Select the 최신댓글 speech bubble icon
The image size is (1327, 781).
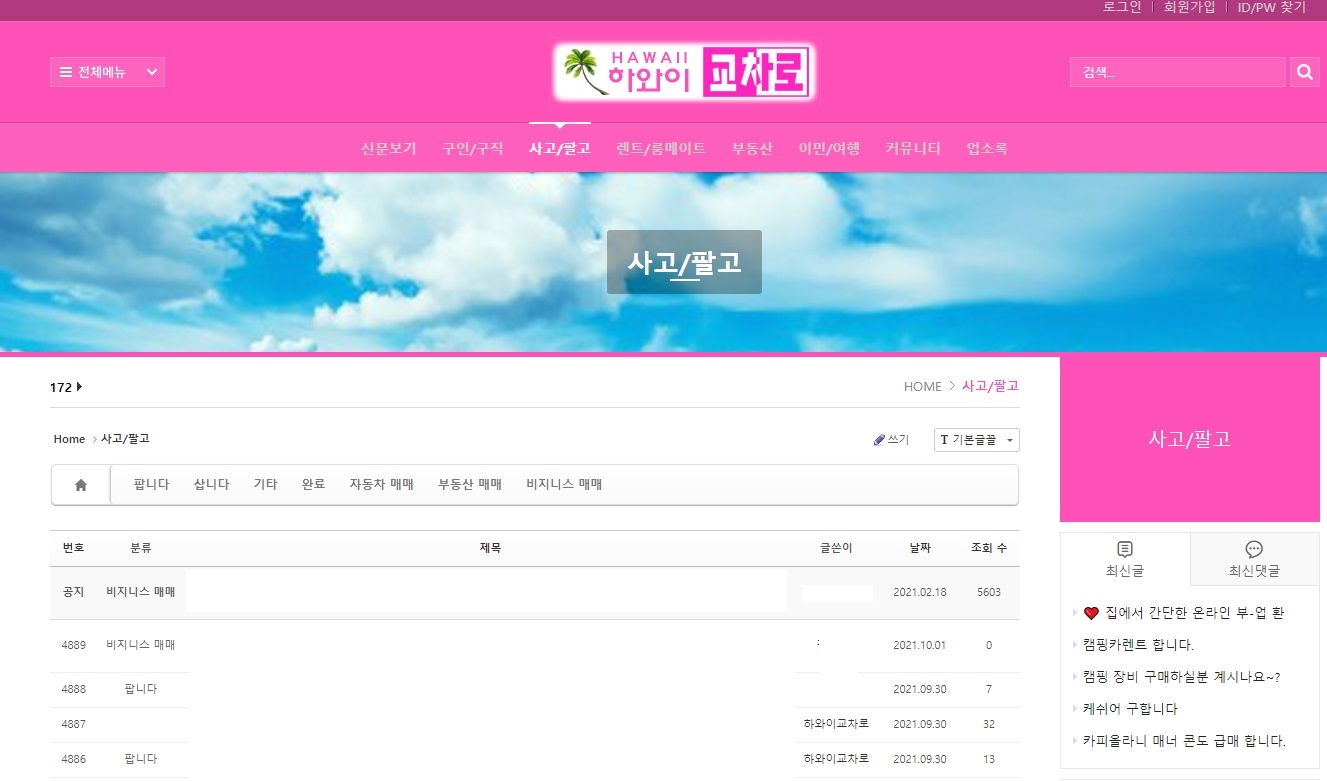point(1254,549)
